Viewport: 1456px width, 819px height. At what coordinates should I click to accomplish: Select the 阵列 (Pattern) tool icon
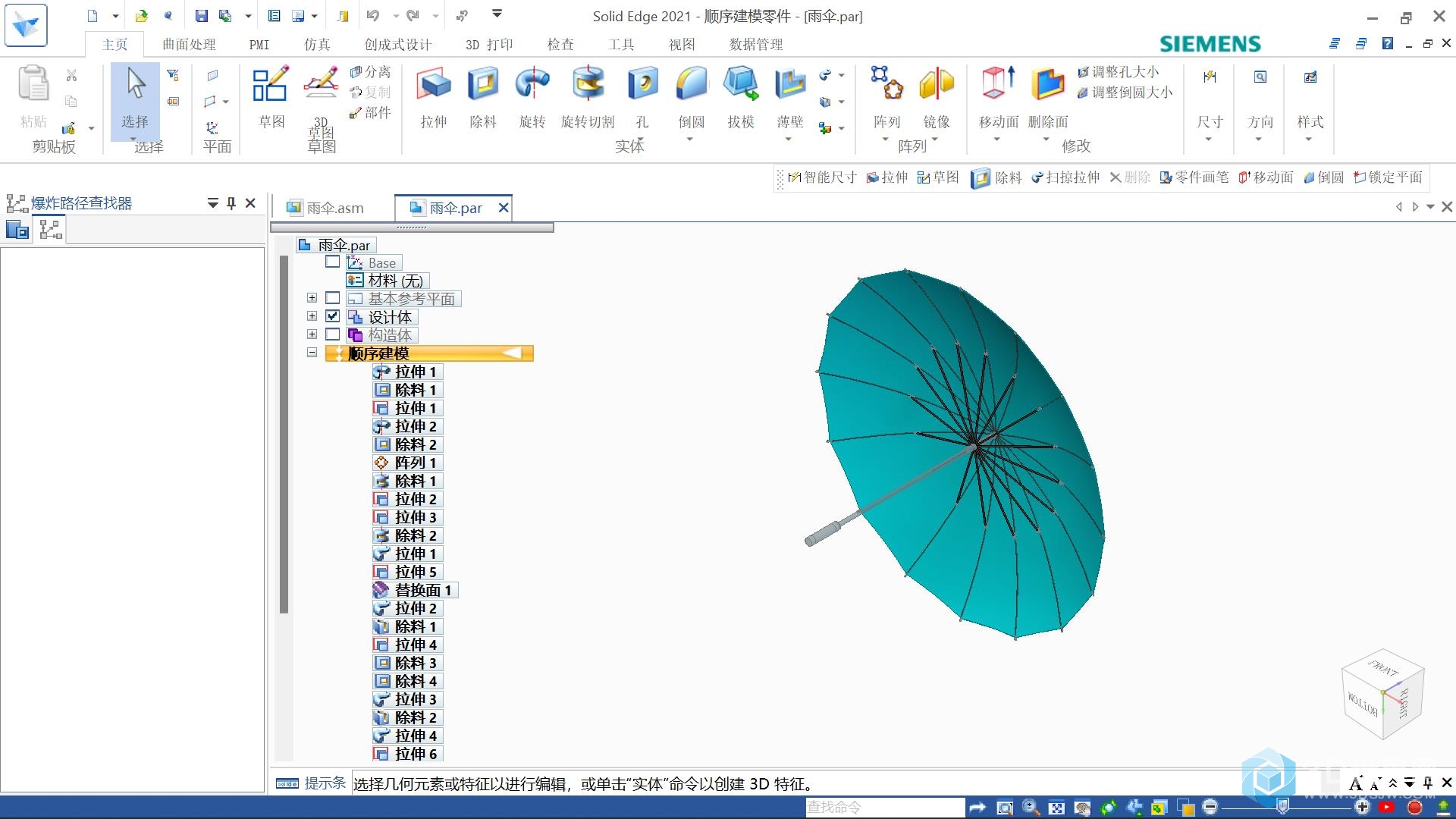[886, 83]
